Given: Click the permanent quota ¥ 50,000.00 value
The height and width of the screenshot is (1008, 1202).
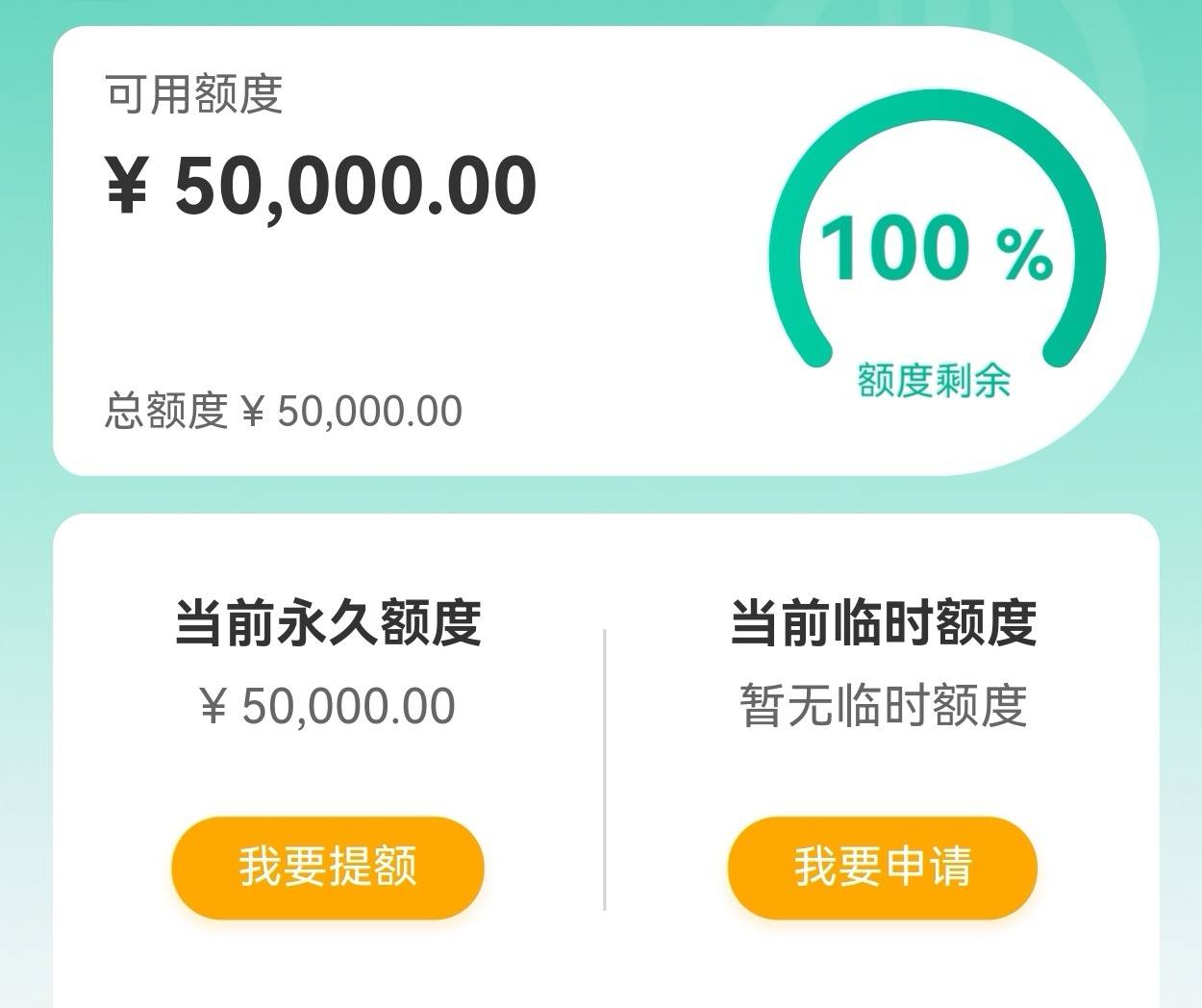Looking at the screenshot, I should pos(328,706).
